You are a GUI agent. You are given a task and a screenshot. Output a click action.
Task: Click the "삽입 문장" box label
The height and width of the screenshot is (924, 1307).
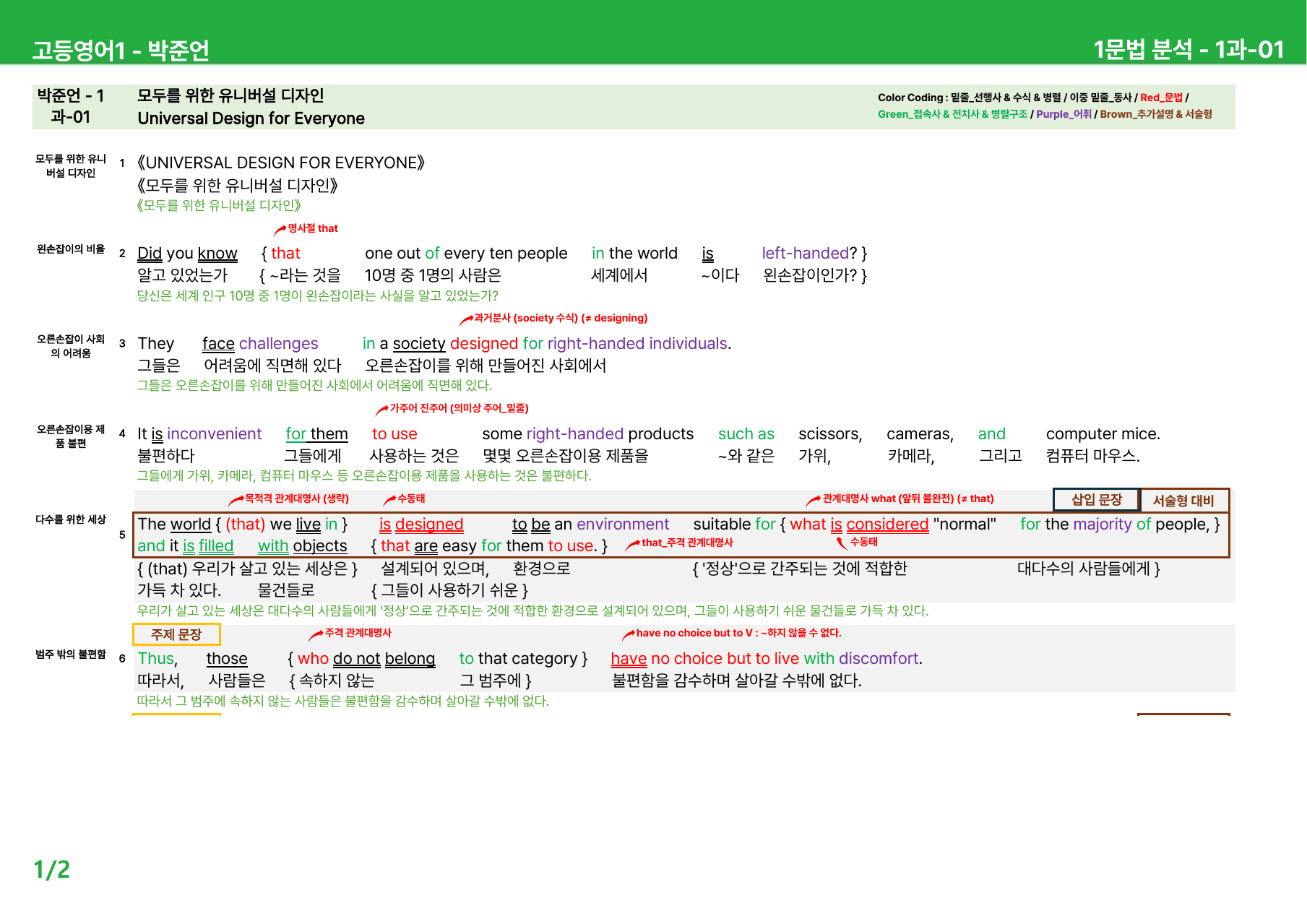coord(1096,500)
